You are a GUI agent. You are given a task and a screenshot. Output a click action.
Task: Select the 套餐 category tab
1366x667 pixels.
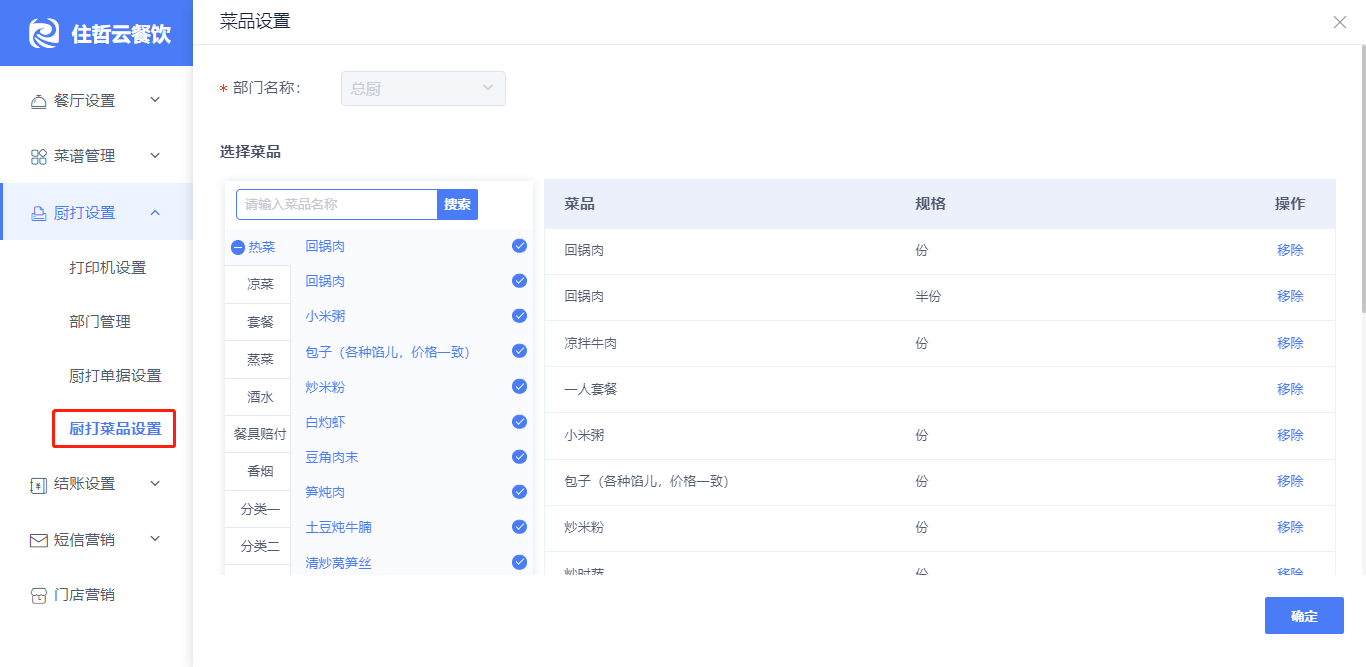point(260,322)
